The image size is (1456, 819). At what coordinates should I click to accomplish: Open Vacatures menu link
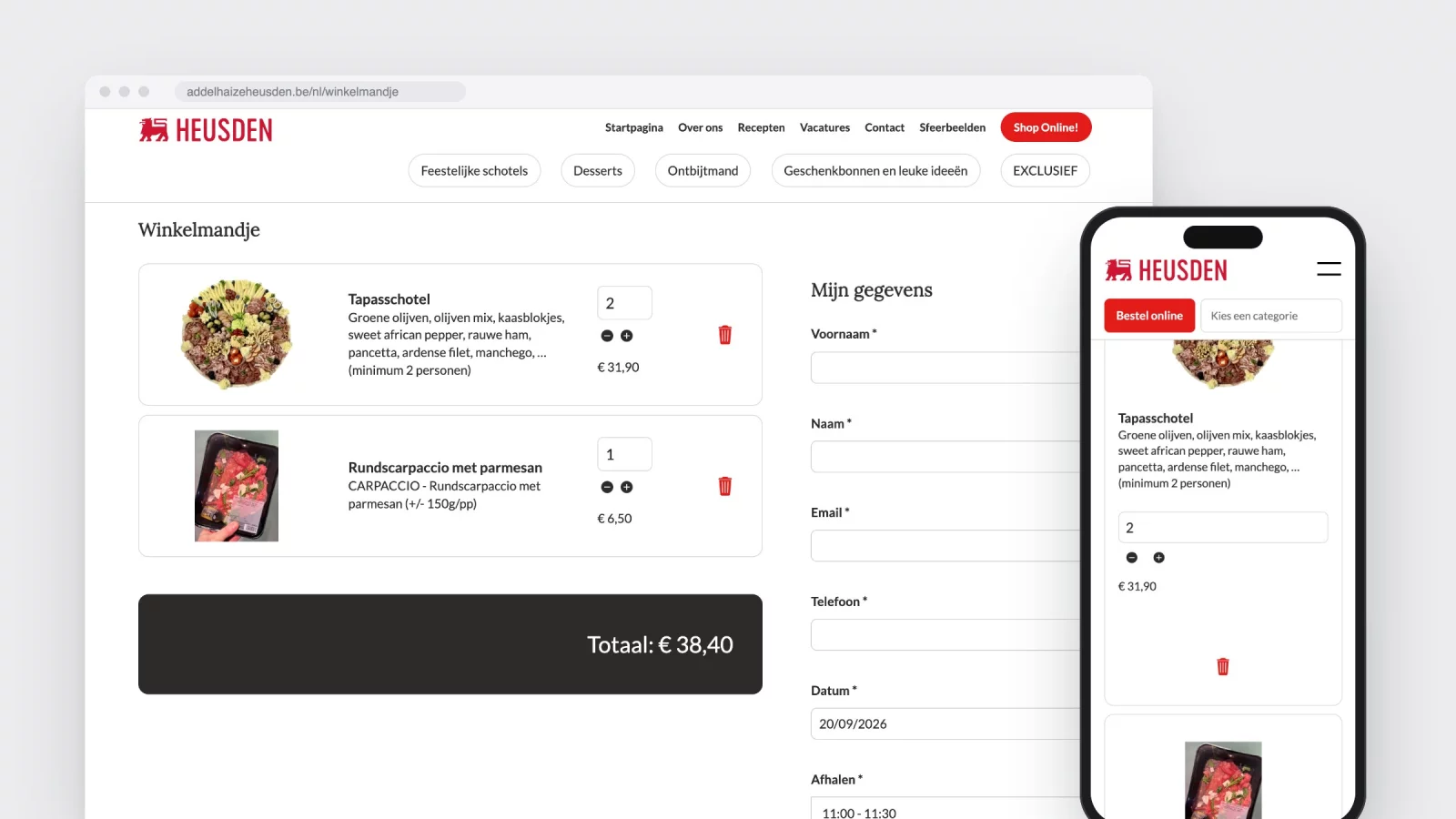(x=824, y=127)
